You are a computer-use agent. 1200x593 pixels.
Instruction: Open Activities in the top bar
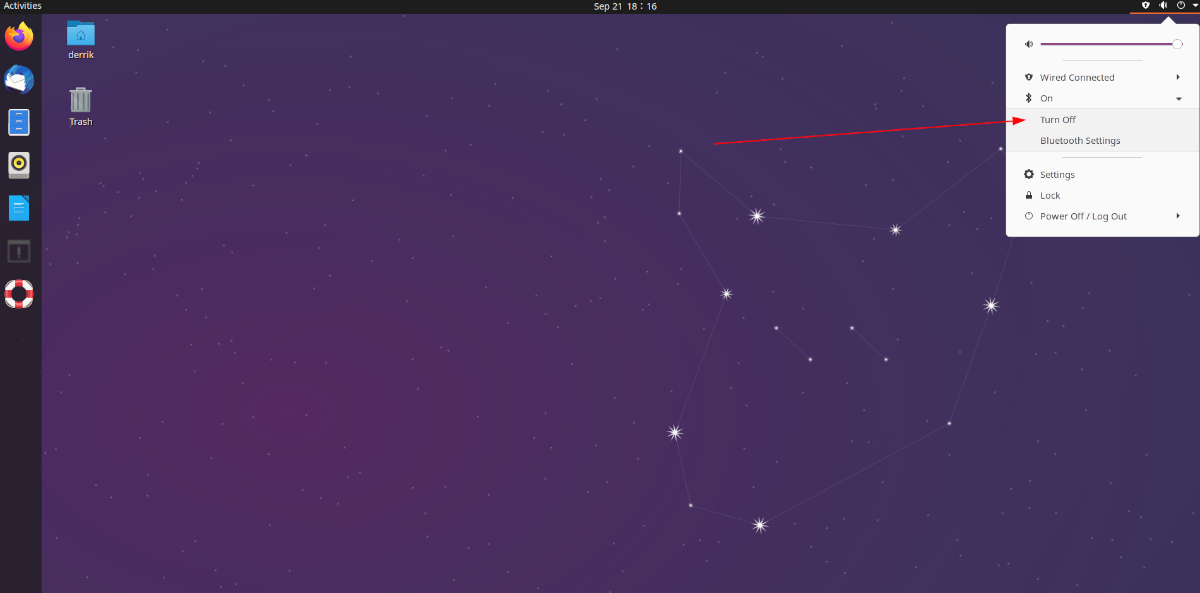click(x=23, y=6)
